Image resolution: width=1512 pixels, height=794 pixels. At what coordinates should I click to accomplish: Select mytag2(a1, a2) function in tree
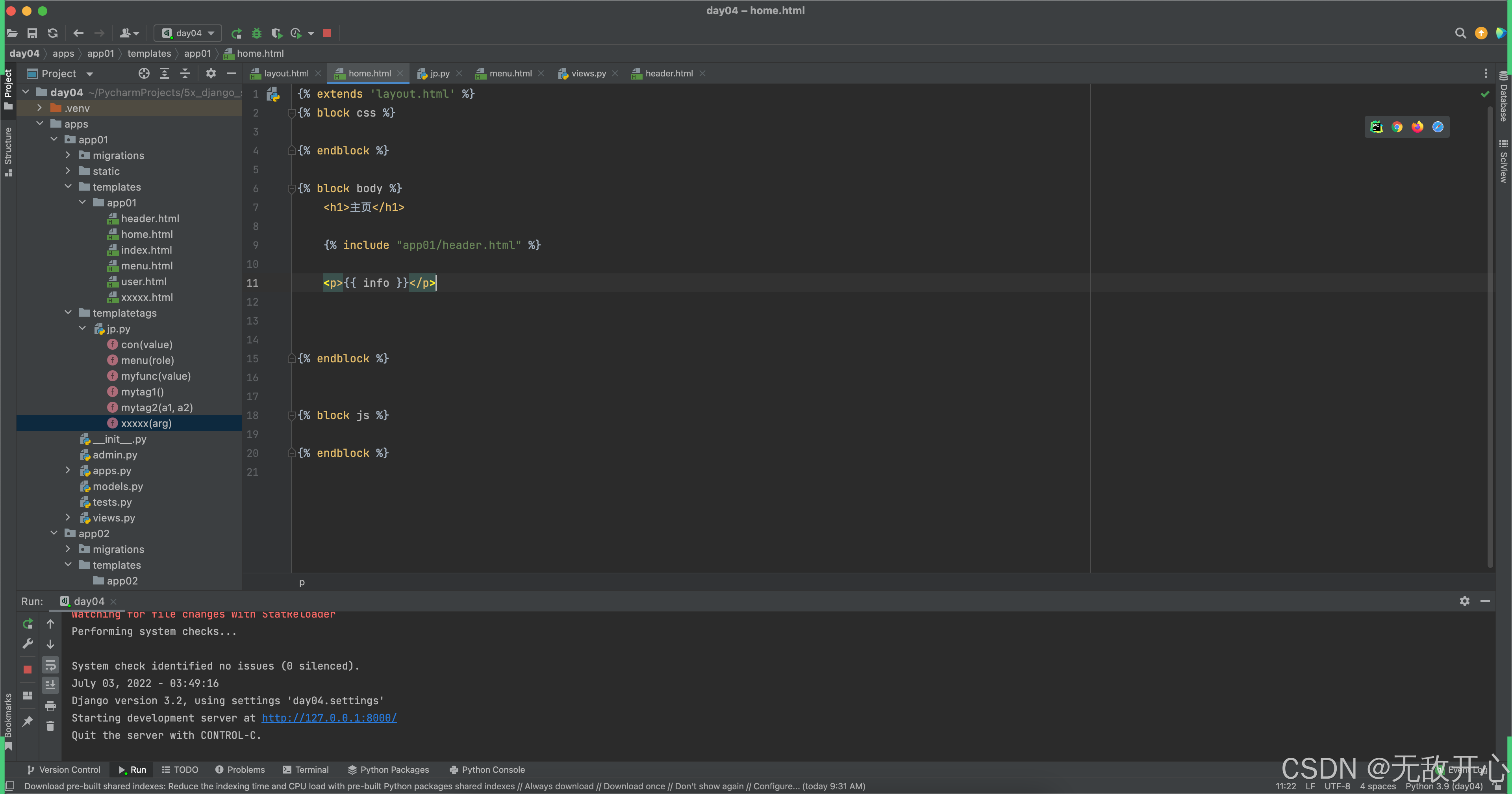tap(157, 408)
